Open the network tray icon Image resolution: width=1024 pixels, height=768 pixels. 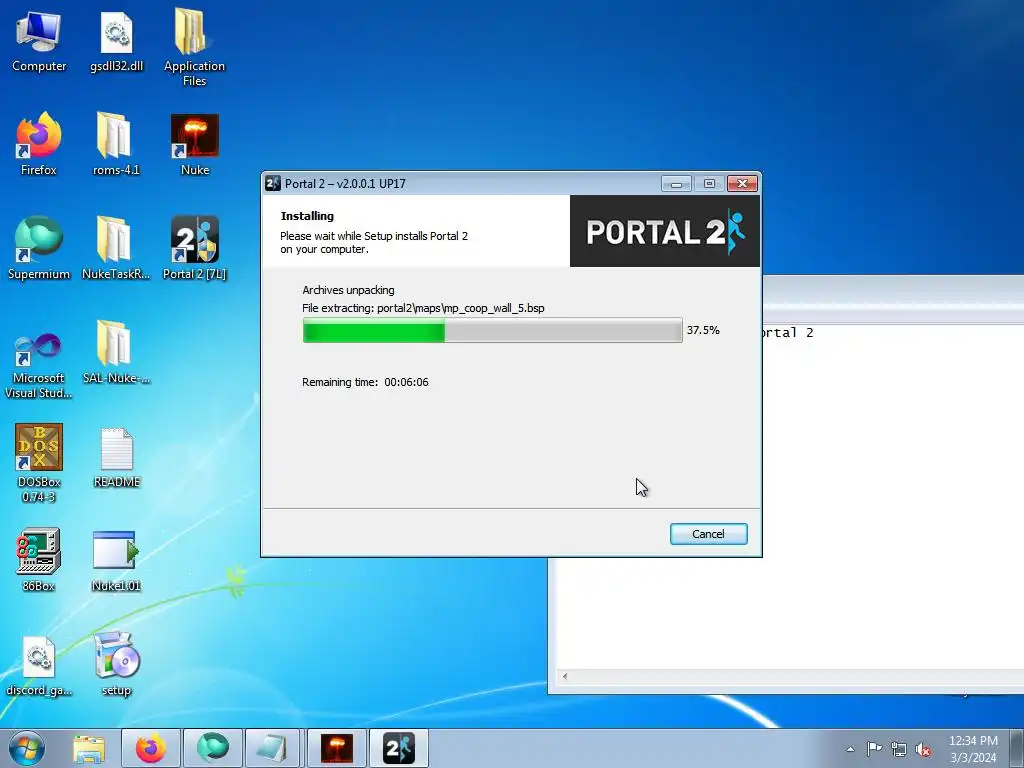coord(899,749)
